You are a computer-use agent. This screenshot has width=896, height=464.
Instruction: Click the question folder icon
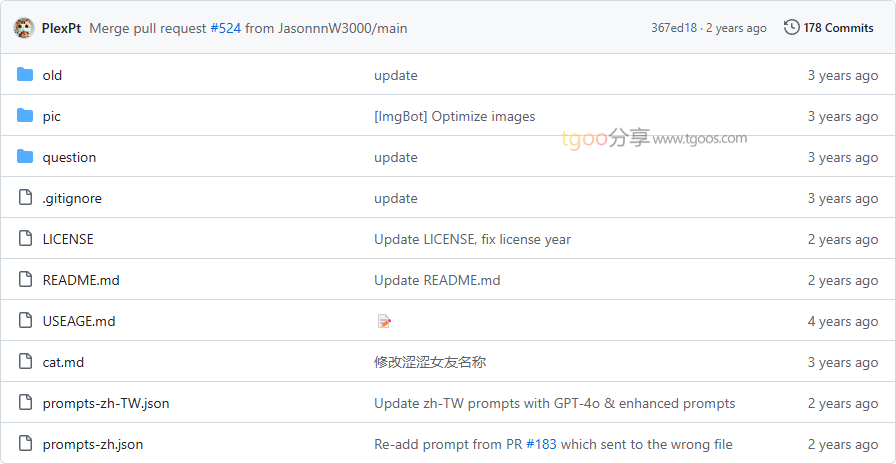tap(25, 157)
